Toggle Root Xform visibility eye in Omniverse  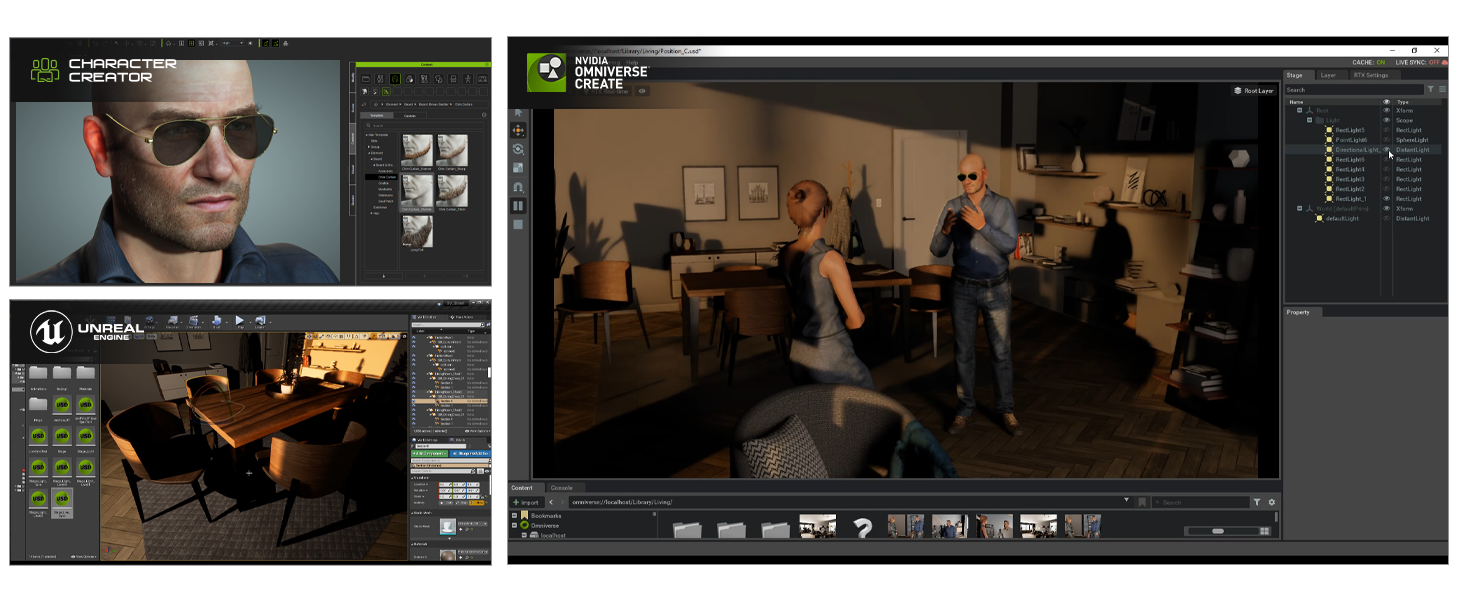point(1386,110)
